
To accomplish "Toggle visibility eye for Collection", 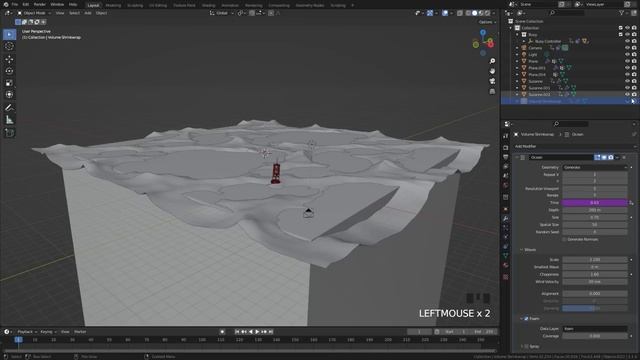I will pos(627,28).
